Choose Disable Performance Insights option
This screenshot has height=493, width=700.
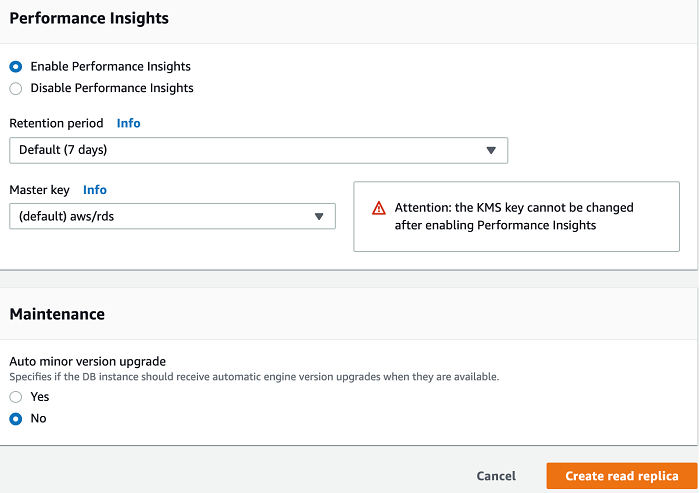point(16,88)
